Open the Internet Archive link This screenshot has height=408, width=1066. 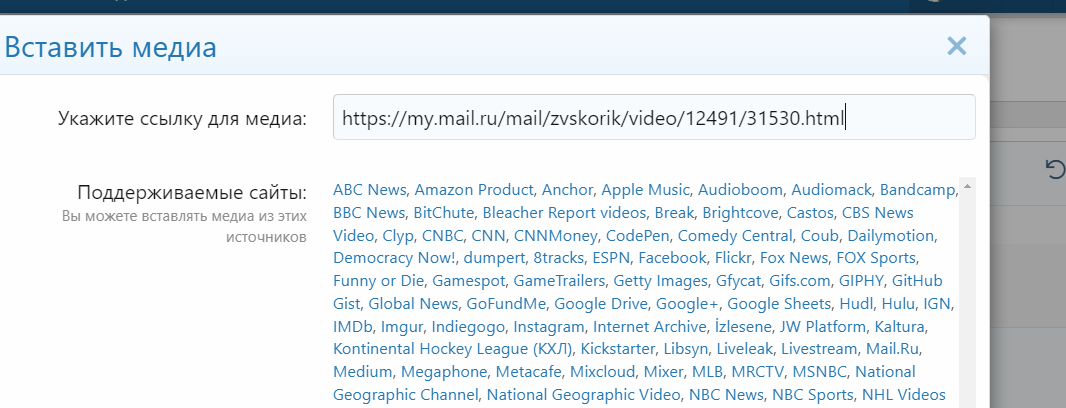point(649,326)
